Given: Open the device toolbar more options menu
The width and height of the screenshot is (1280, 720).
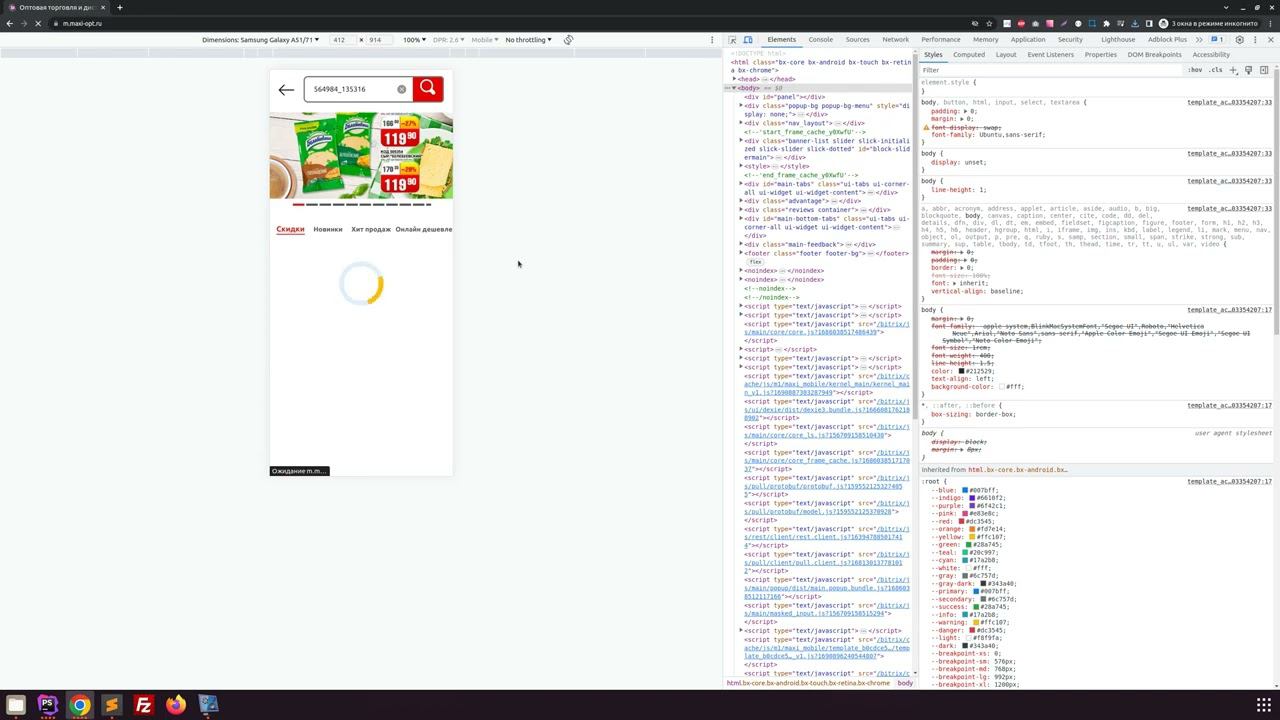Looking at the screenshot, I should tap(712, 40).
